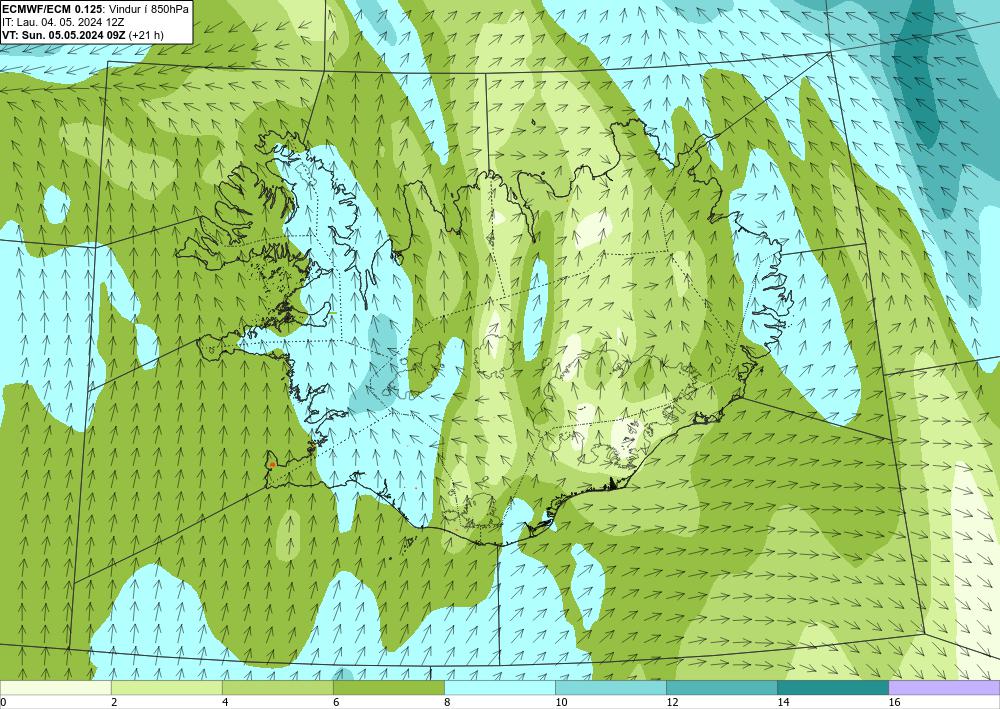Click the legend value label '8'
The width and height of the screenshot is (1000, 709).
447,702
